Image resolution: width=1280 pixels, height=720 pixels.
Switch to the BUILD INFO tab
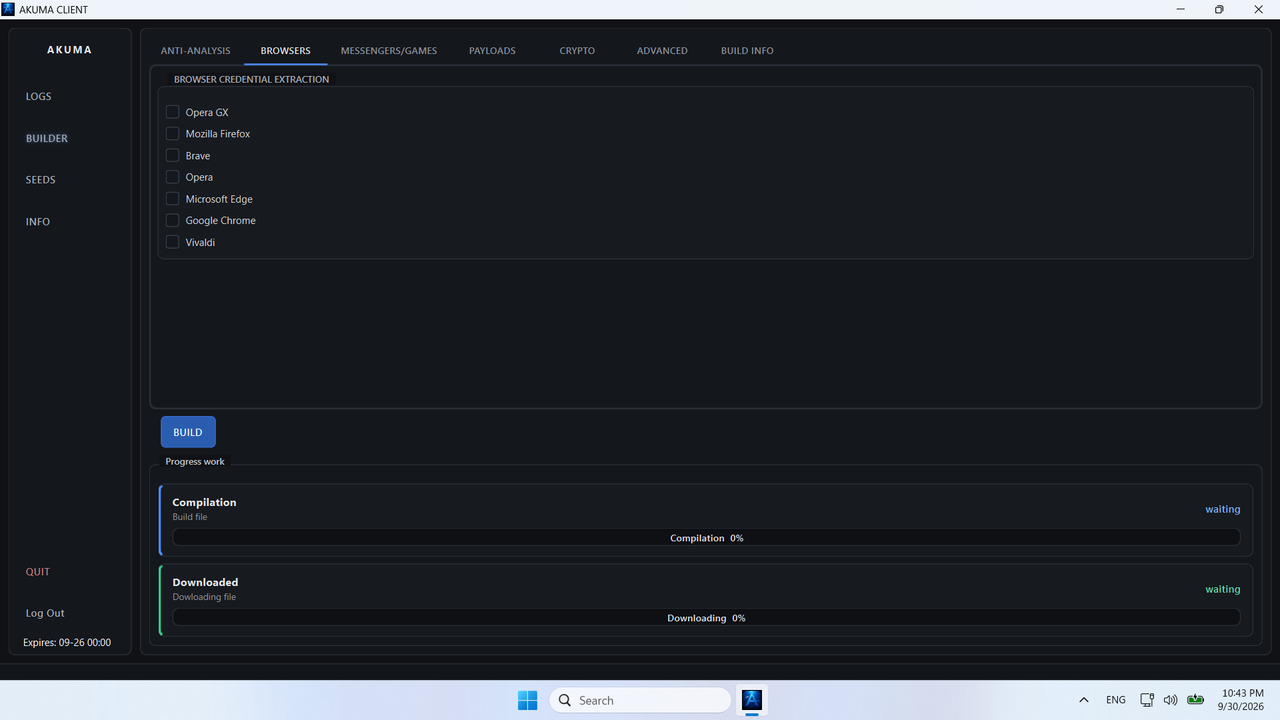point(747,51)
